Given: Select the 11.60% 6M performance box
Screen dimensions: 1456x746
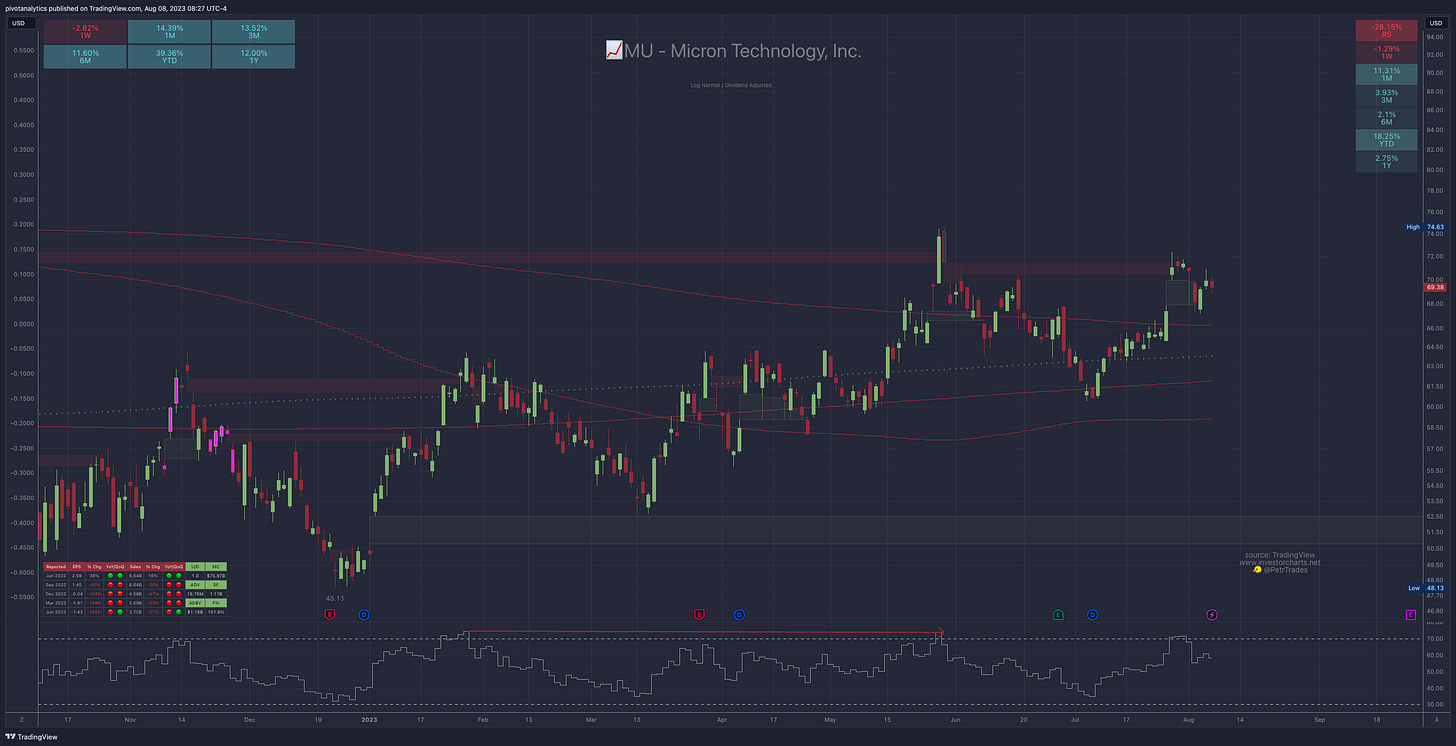Looking at the screenshot, I should pos(84,58).
